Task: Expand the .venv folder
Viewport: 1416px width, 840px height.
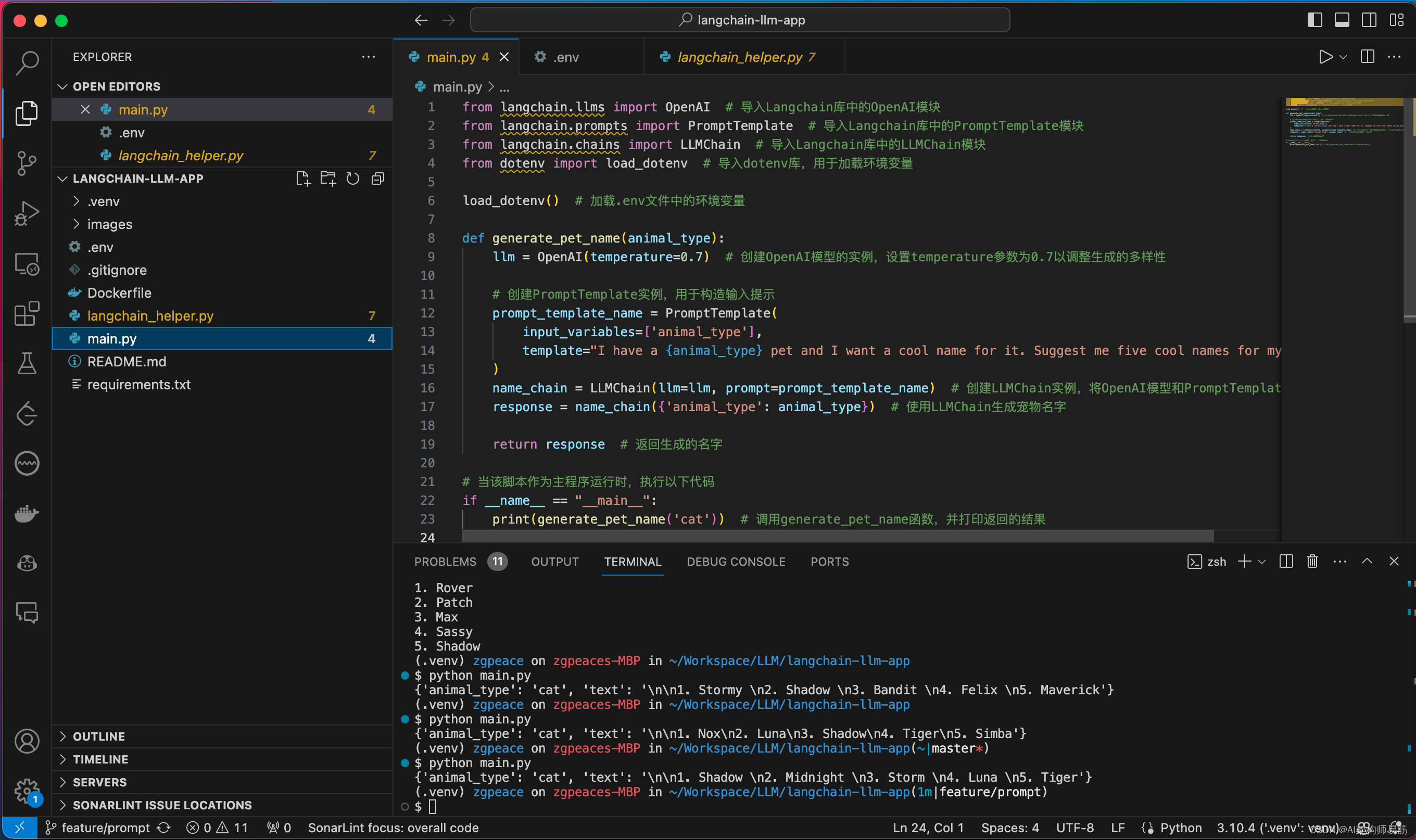Action: pos(222,201)
